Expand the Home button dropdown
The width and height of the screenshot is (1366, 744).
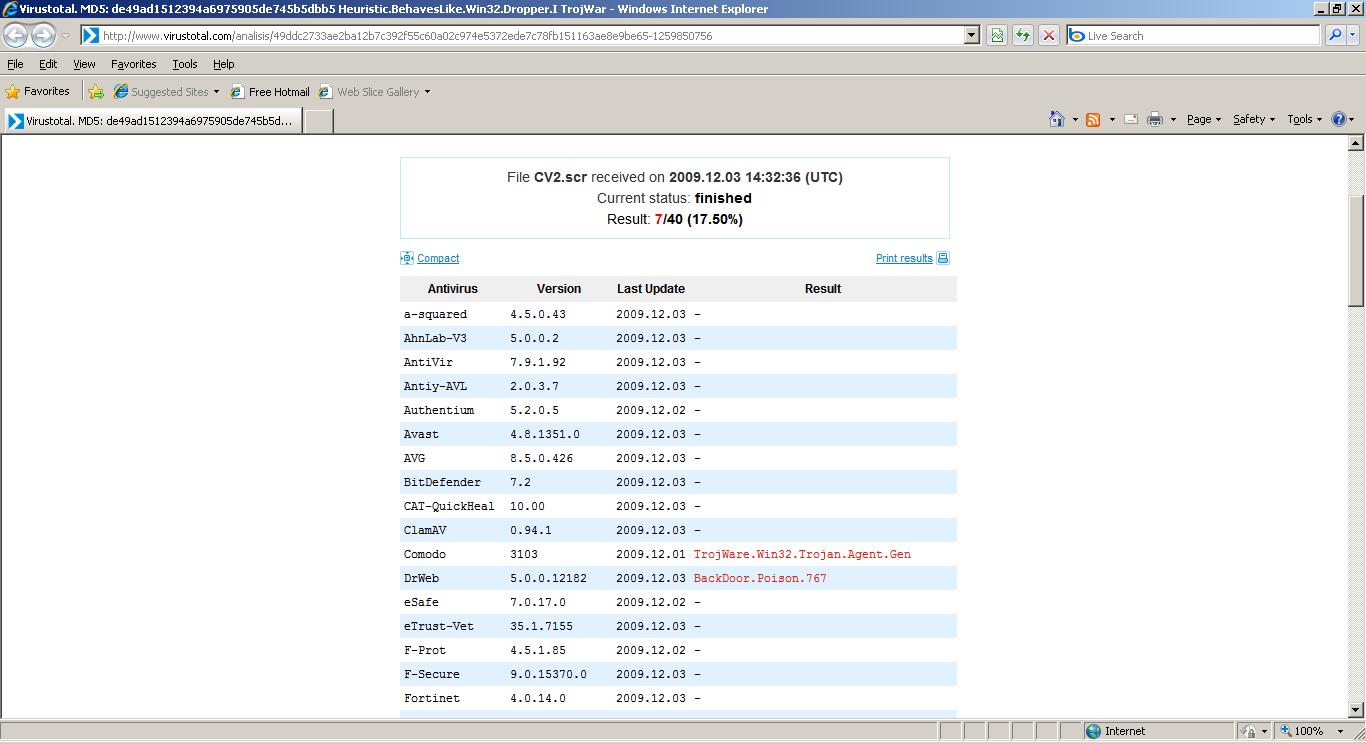tap(1075, 119)
